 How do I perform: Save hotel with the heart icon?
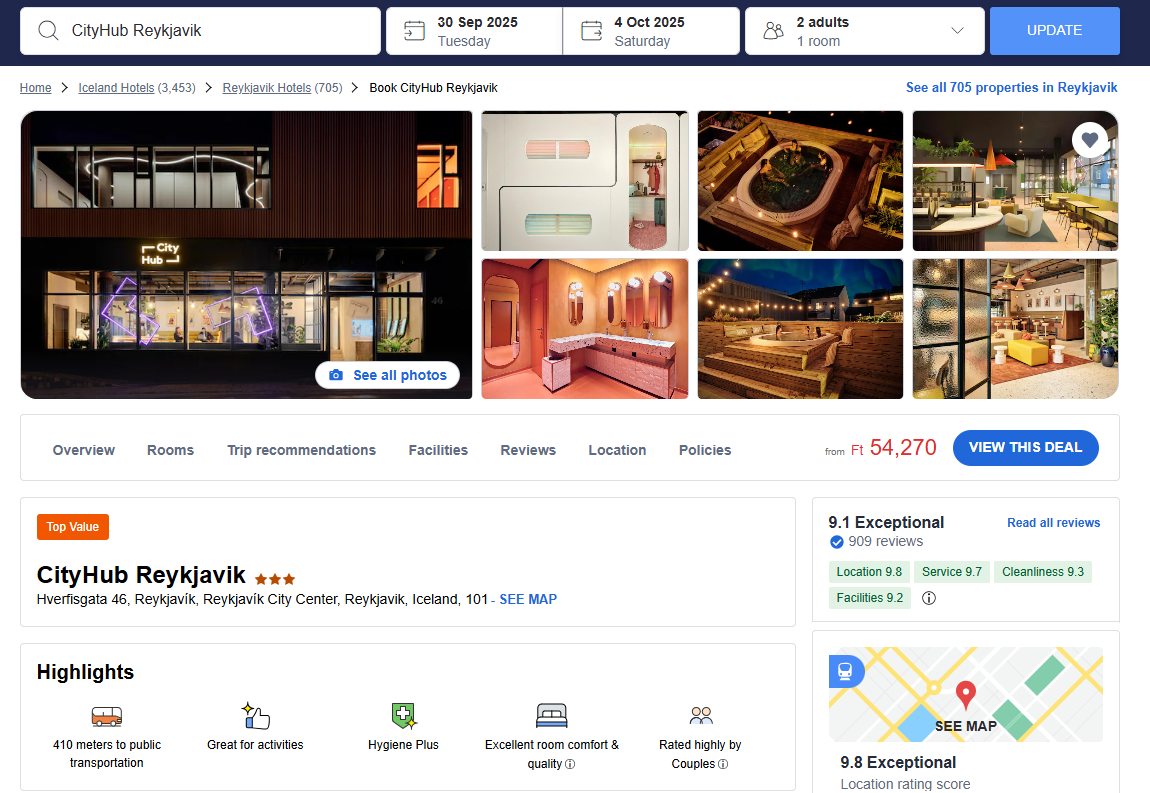pos(1090,139)
